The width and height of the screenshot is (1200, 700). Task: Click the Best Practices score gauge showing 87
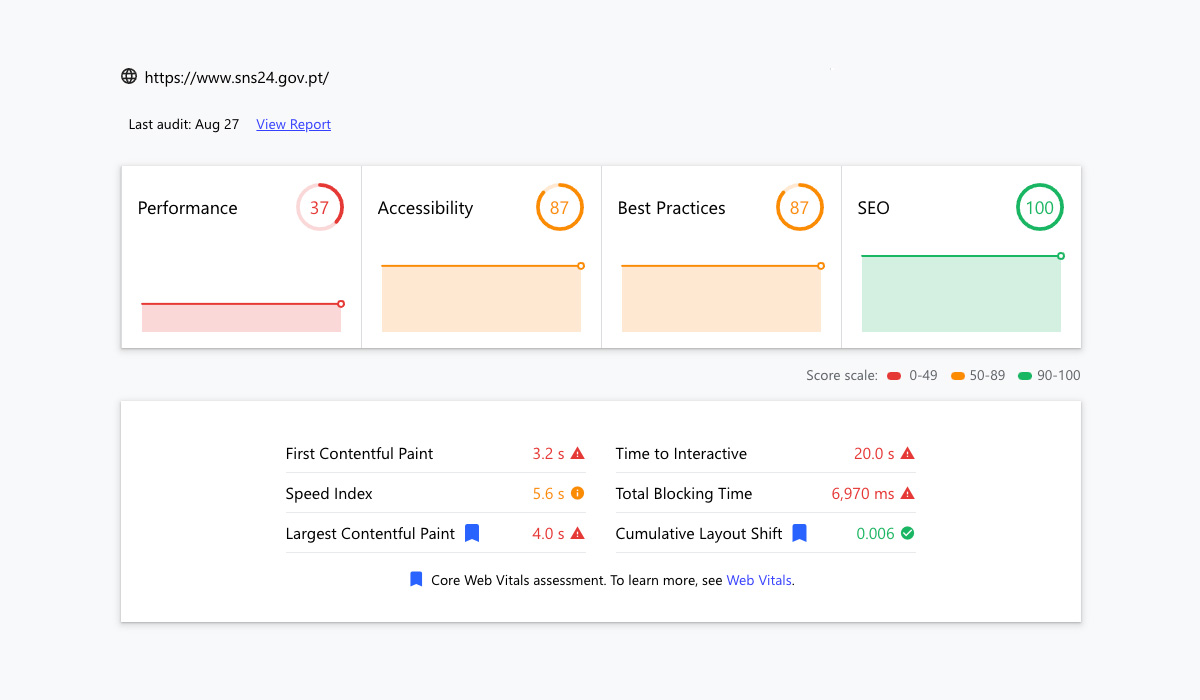click(x=799, y=208)
